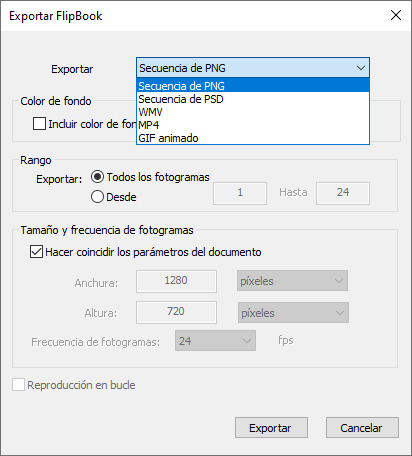Image resolution: width=412 pixels, height=456 pixels.
Task: Click the Hasta end frame field
Action: (343, 193)
